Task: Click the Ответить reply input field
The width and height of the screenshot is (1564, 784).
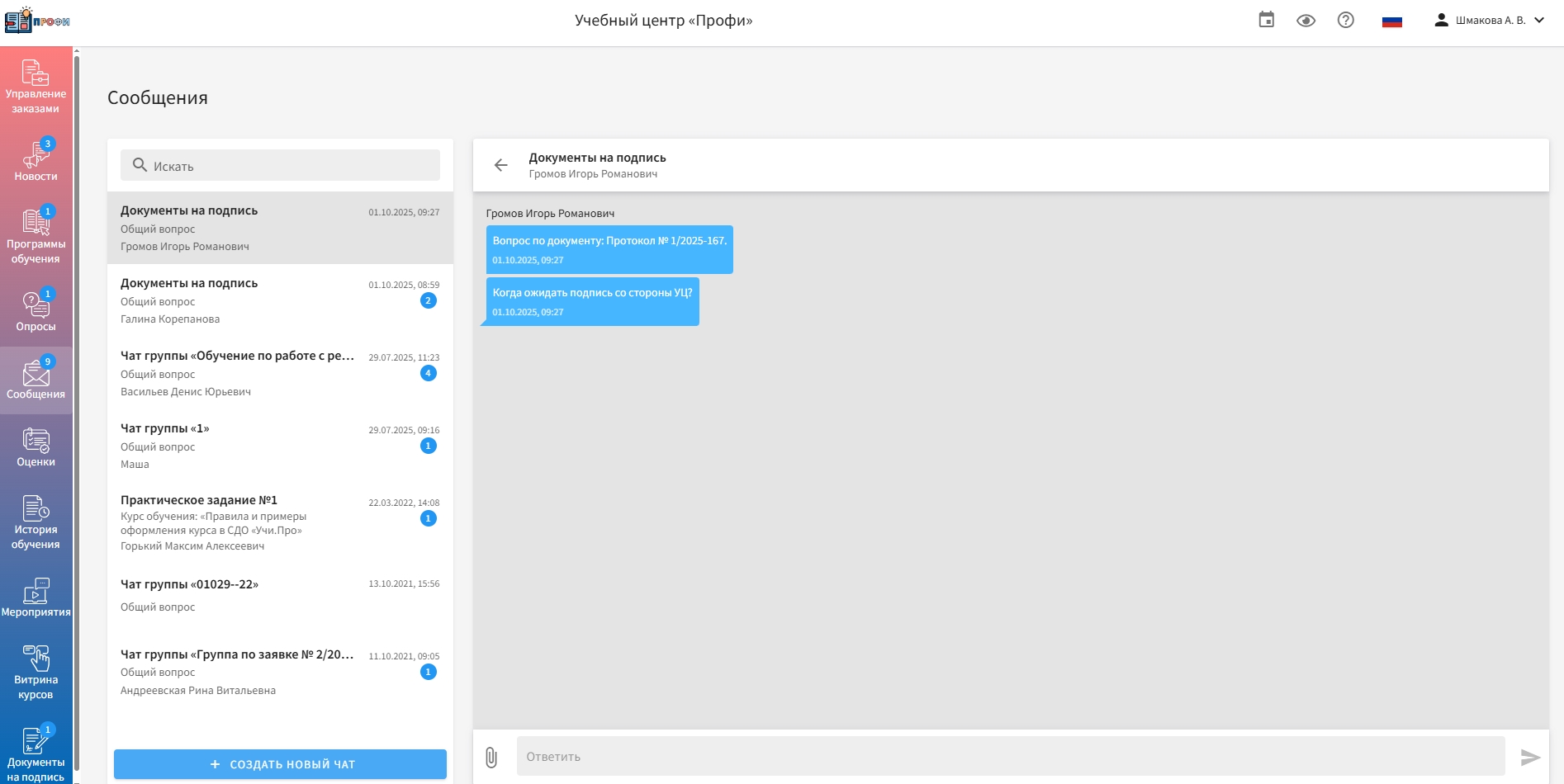Action: tap(1010, 757)
